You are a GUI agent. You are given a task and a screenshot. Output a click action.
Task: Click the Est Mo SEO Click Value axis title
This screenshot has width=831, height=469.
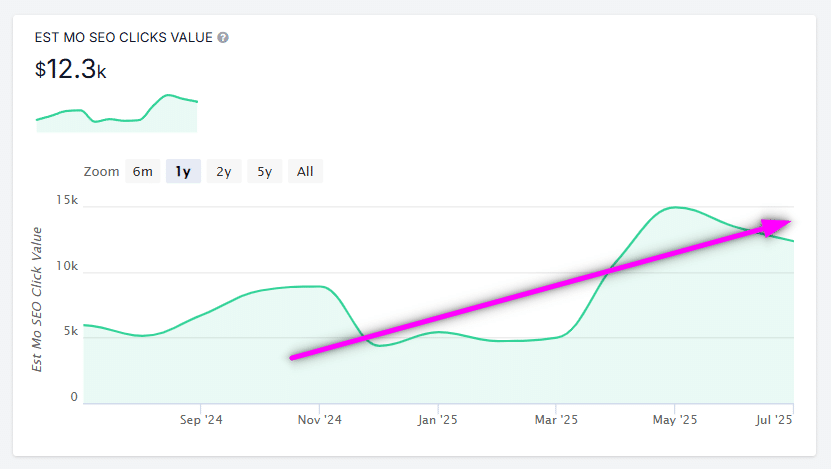(36, 299)
